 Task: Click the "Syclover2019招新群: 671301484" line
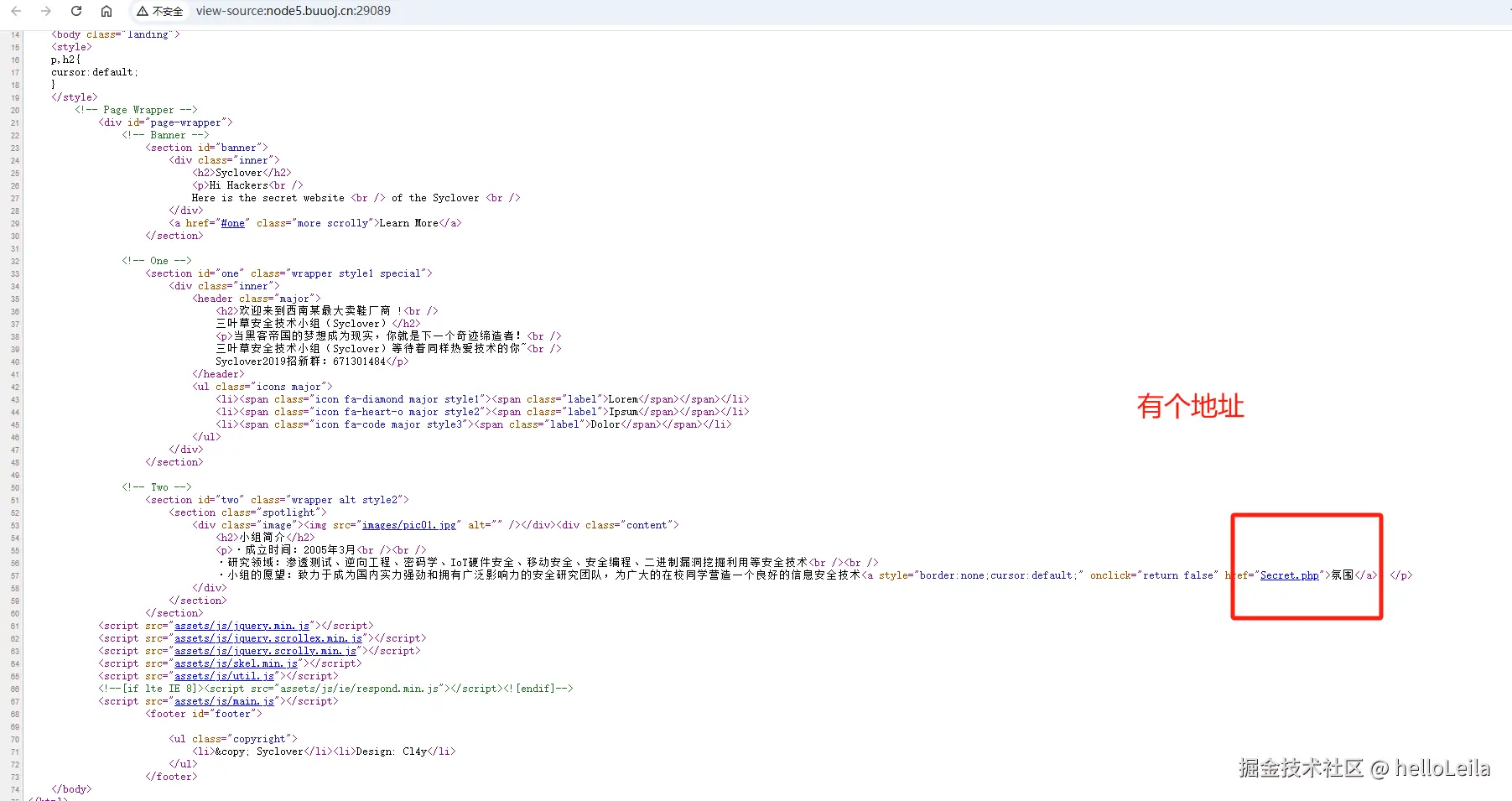pyautogui.click(x=312, y=361)
